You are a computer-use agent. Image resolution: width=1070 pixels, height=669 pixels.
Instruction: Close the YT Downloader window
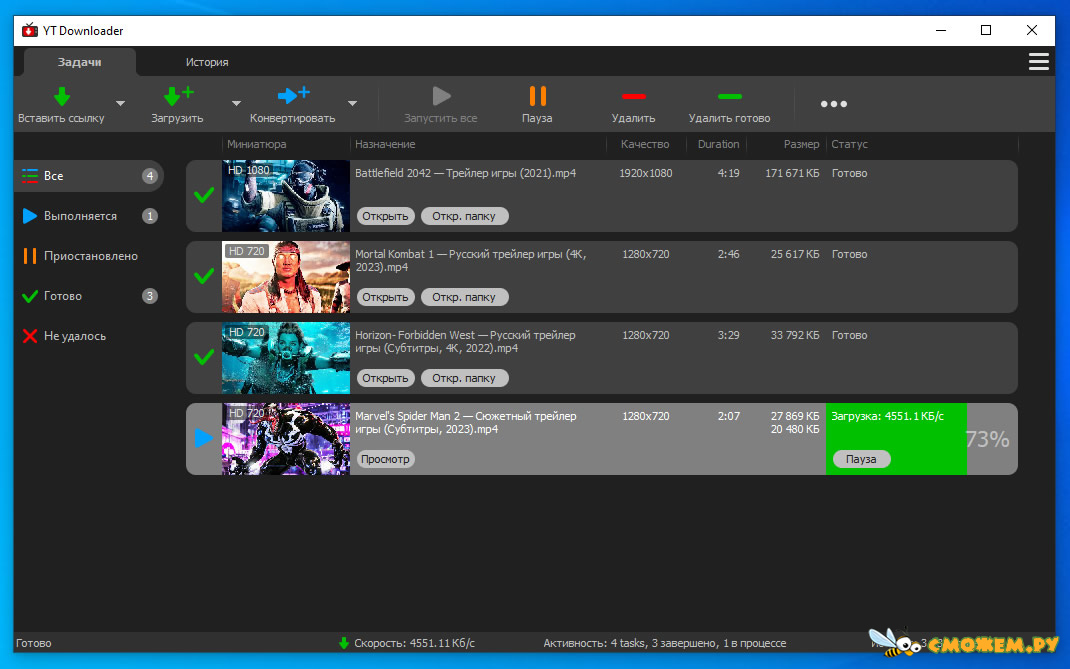click(1032, 31)
